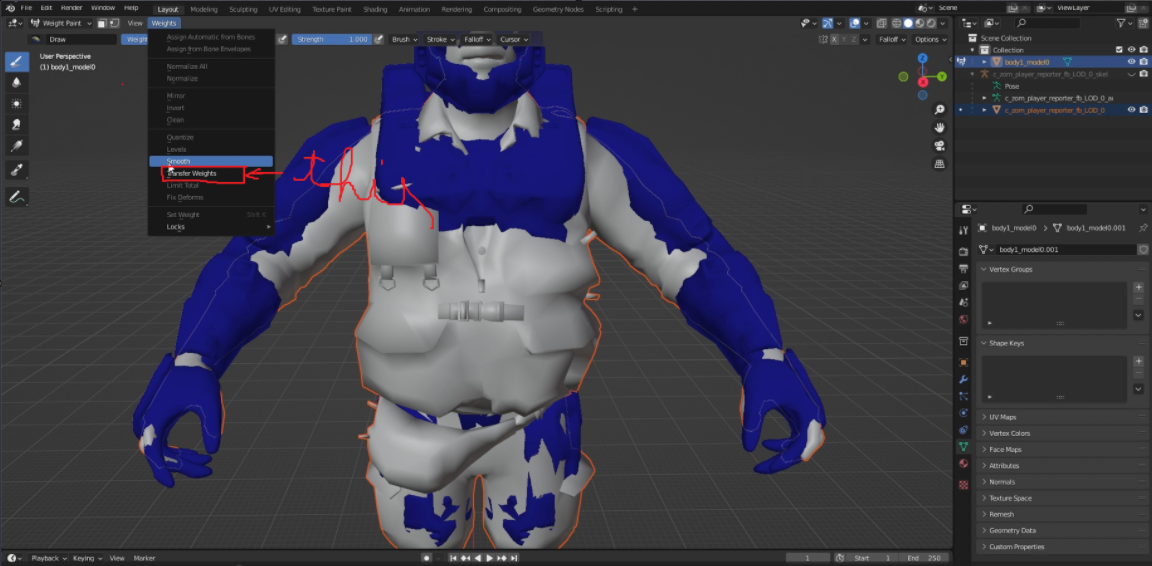The width and height of the screenshot is (1152, 566).
Task: Open the Object Data (green mesh) tab
Action: point(964,447)
